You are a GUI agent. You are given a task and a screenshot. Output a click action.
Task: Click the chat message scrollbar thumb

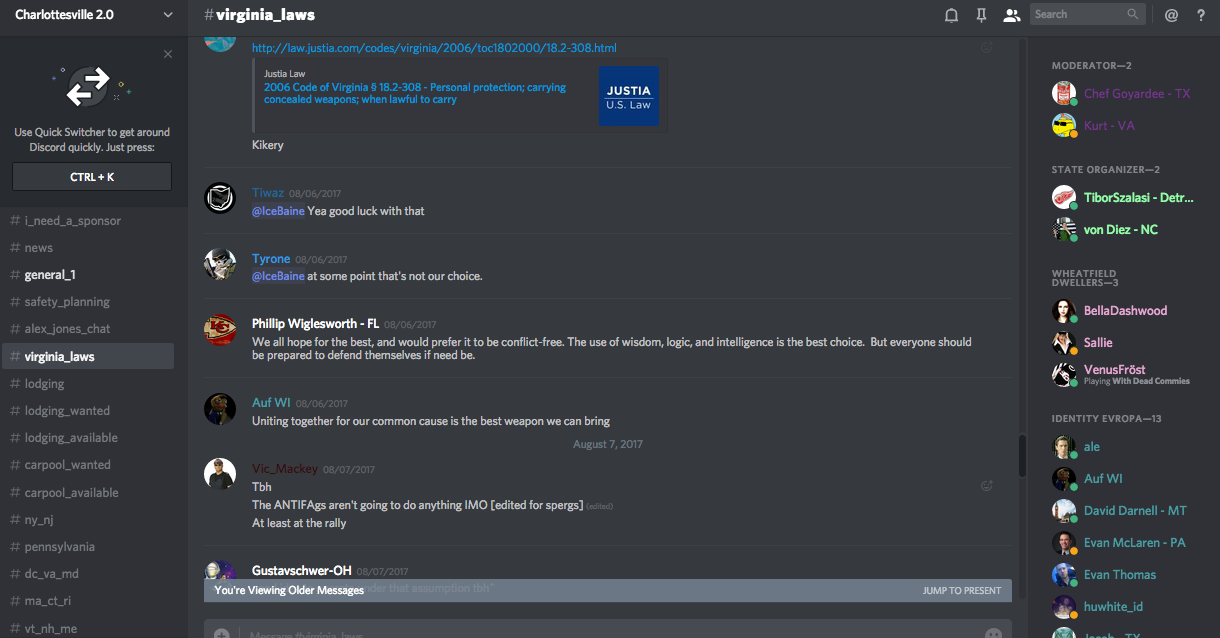click(x=1019, y=456)
